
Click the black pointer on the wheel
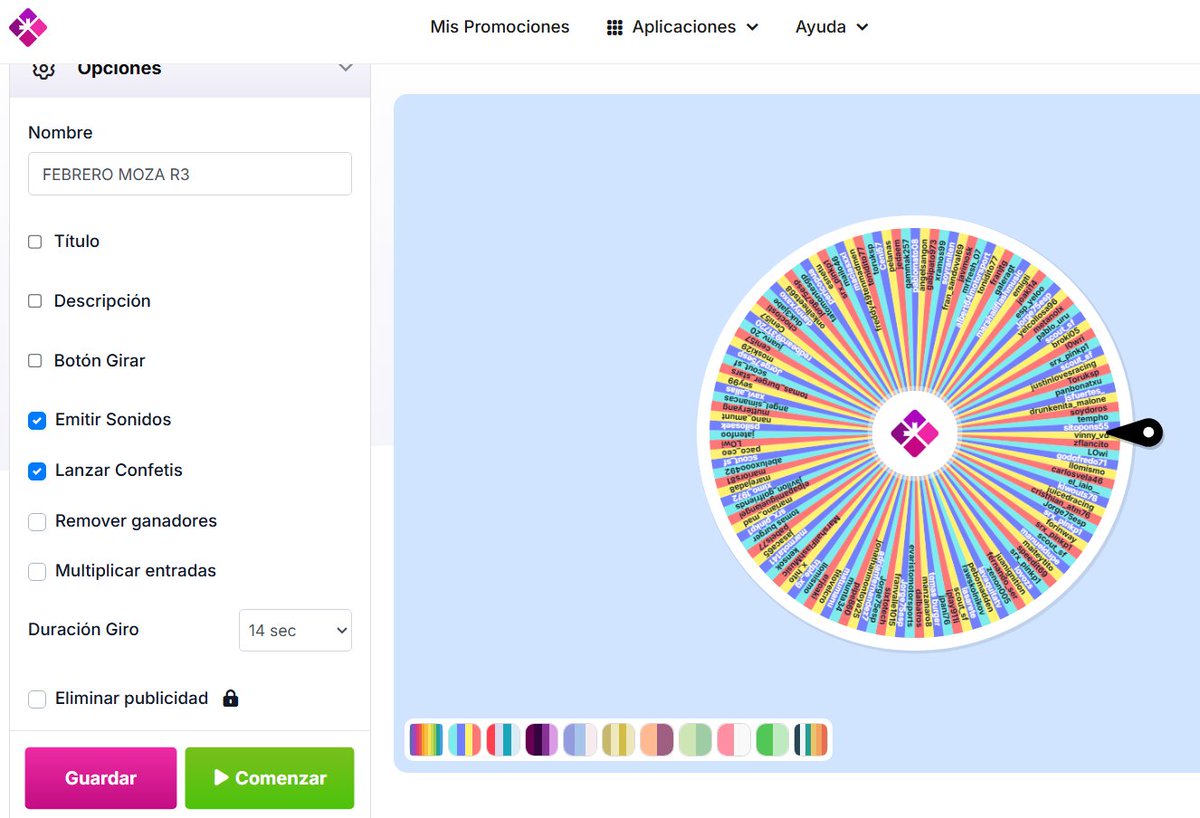[x=1135, y=433]
